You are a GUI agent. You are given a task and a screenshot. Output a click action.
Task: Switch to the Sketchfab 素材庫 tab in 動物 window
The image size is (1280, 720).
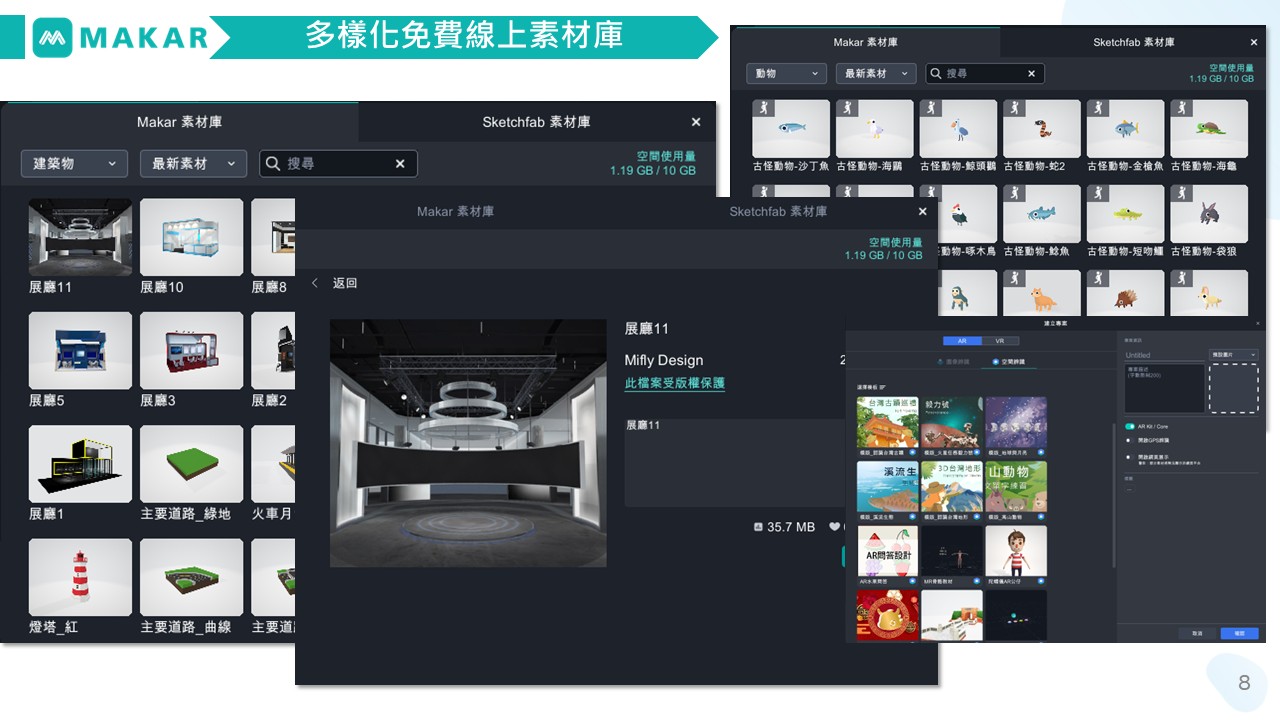click(x=1133, y=43)
